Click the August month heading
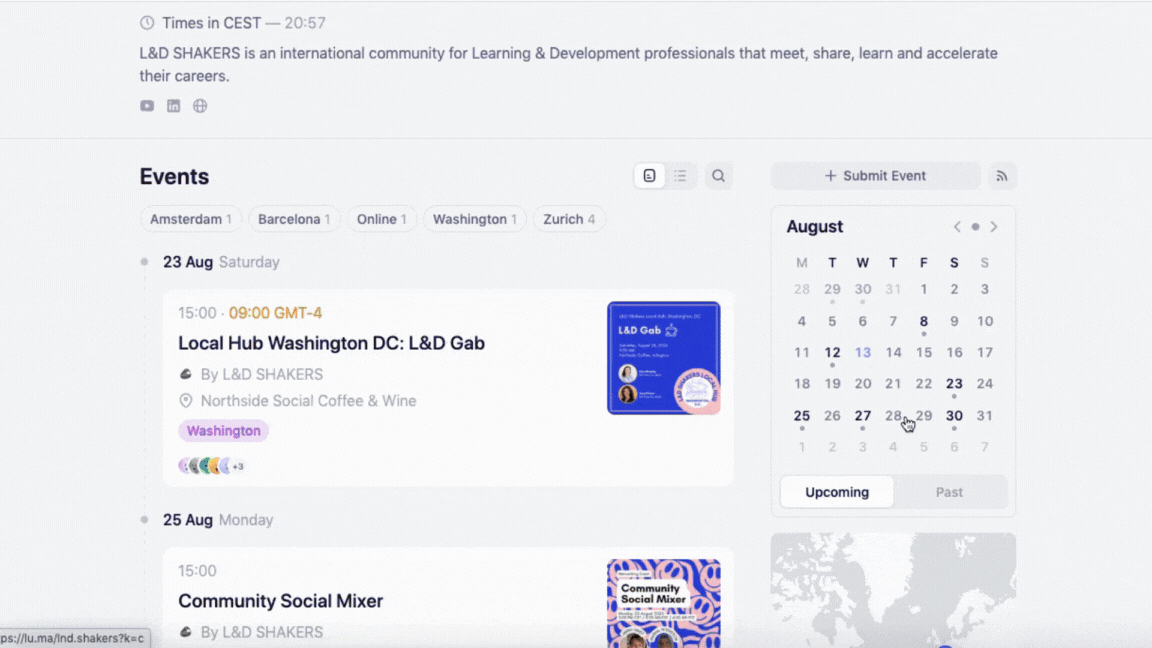This screenshot has width=1152, height=648. (815, 227)
